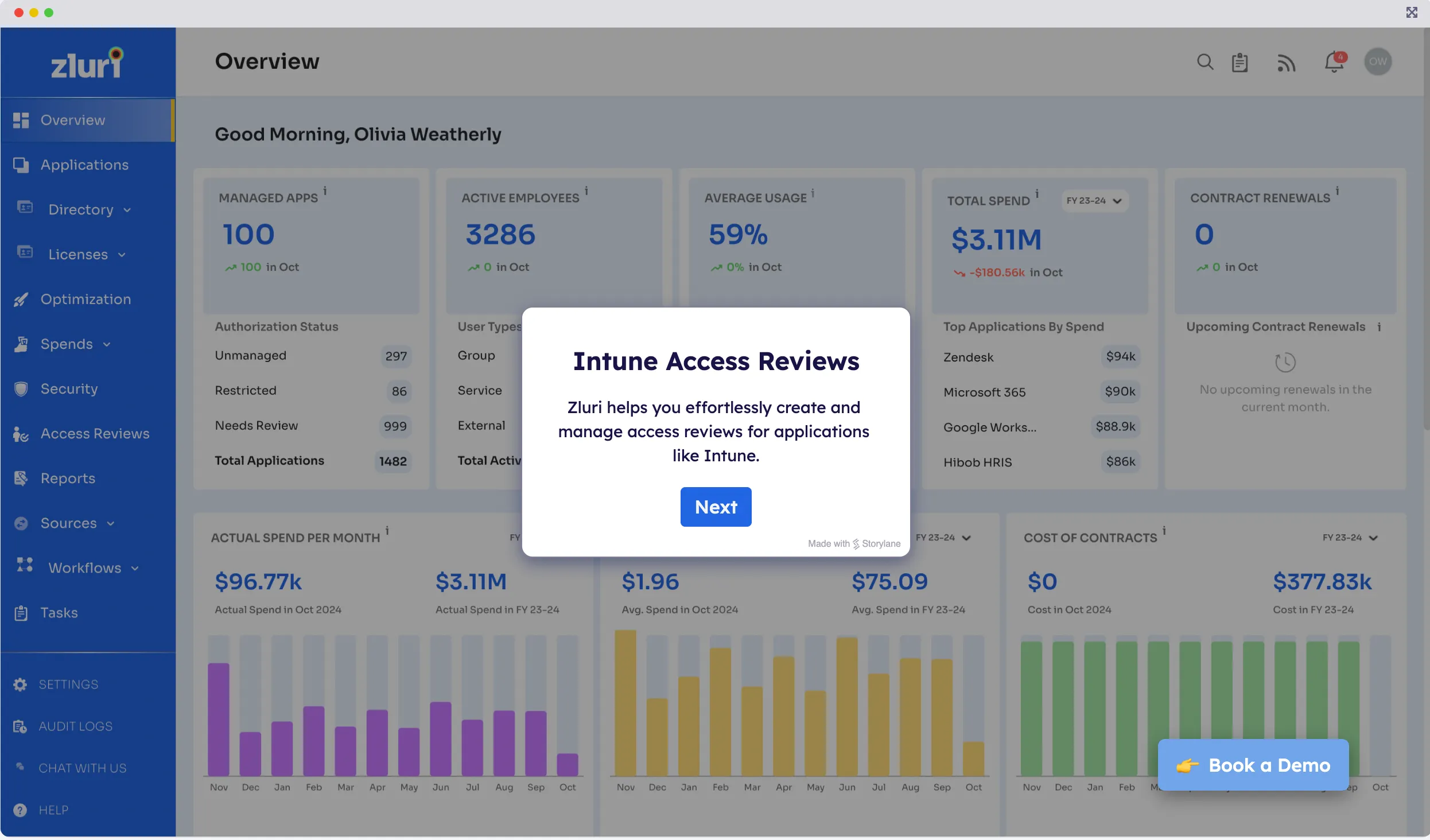Screen dimensions: 1430x840
Task: Click the Settings gear icon
Action: pos(20,685)
